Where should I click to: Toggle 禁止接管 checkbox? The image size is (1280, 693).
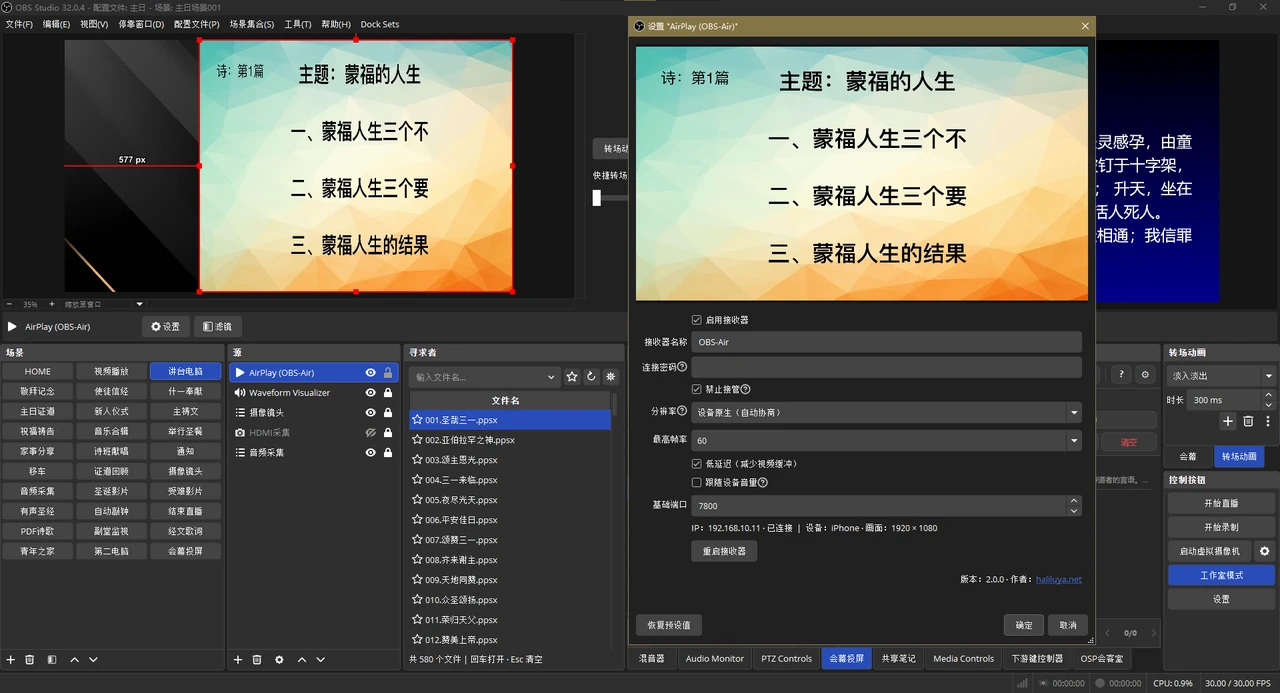point(696,389)
